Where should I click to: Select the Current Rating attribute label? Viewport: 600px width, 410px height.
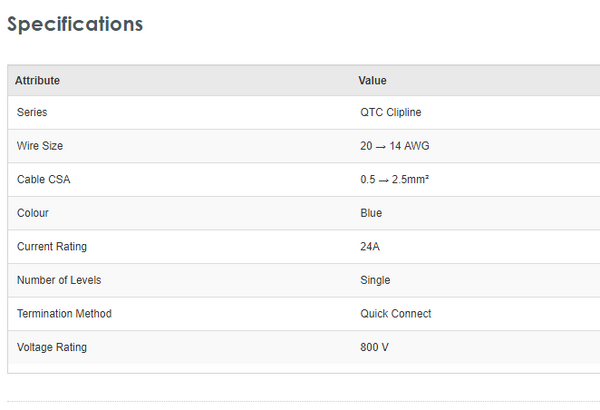point(52,247)
